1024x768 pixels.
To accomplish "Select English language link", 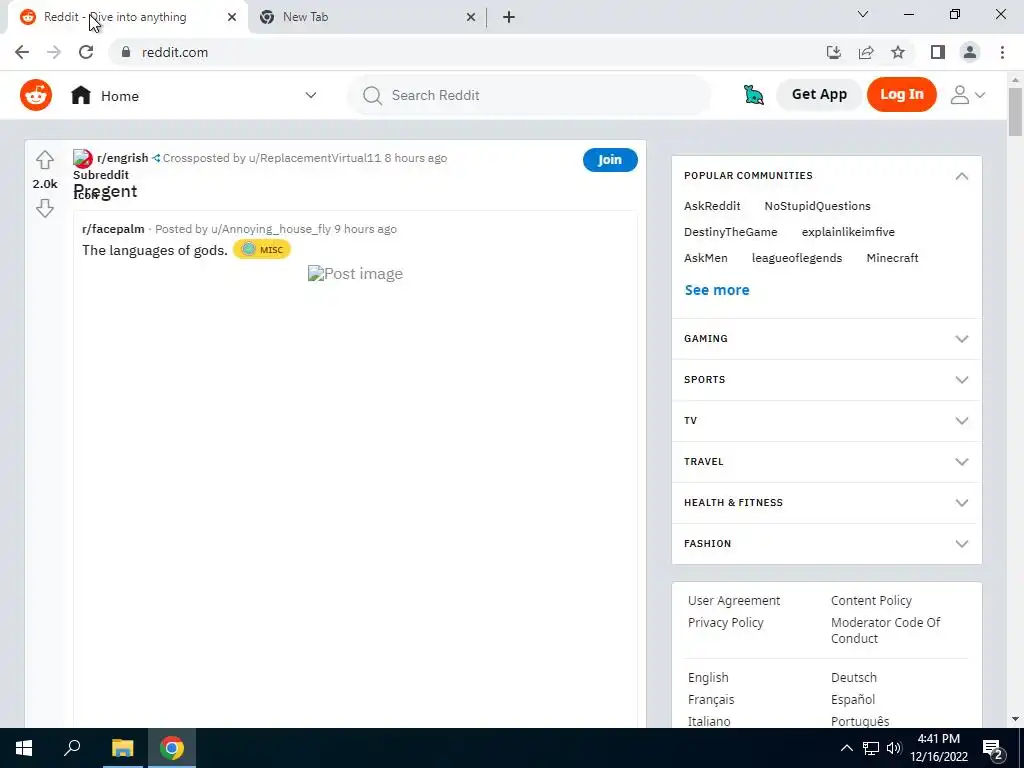I will click(708, 678).
